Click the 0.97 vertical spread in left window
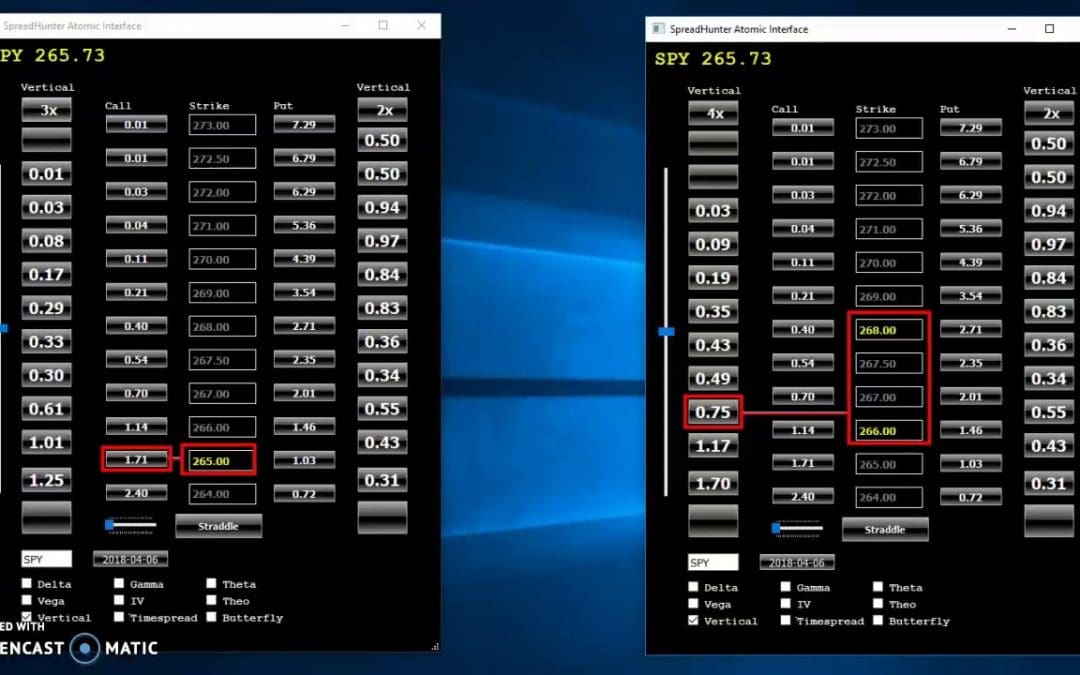Image resolution: width=1080 pixels, height=675 pixels. click(x=382, y=241)
